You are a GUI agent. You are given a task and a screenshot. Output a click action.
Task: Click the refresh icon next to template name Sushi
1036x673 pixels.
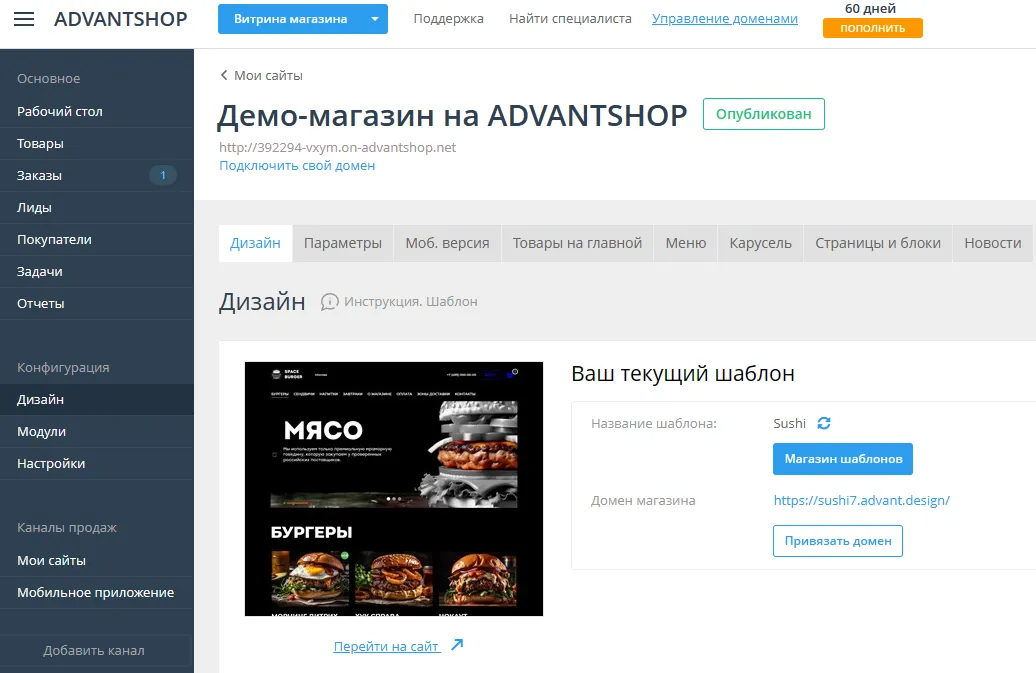tap(822, 423)
